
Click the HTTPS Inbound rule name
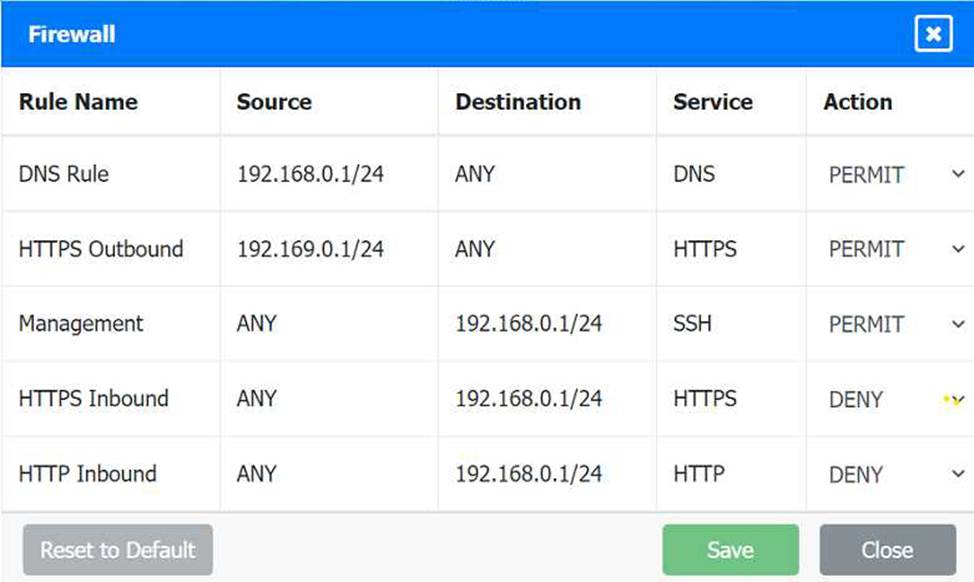tap(93, 399)
